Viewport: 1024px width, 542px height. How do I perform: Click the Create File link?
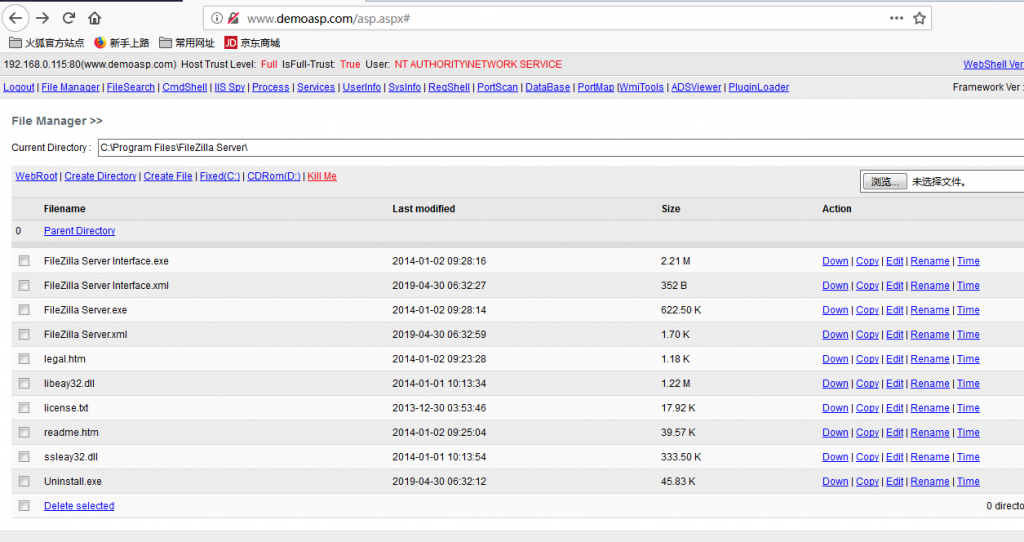(168, 176)
